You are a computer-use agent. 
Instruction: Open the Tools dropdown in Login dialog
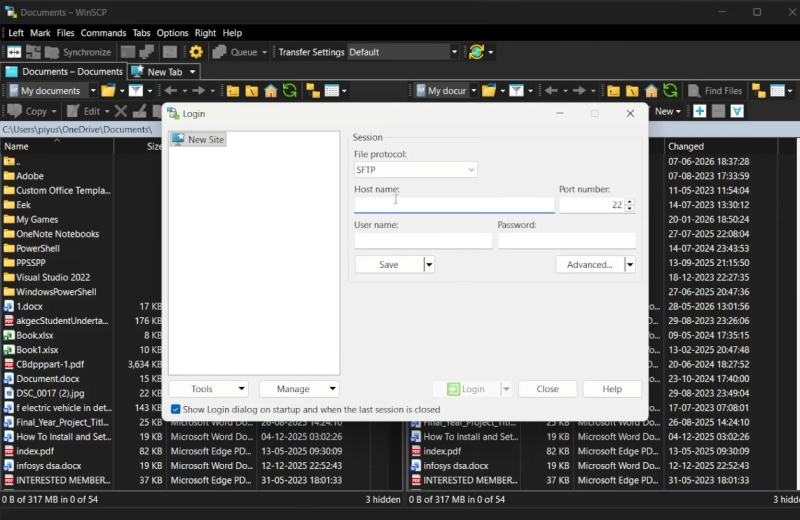[x=208, y=389]
